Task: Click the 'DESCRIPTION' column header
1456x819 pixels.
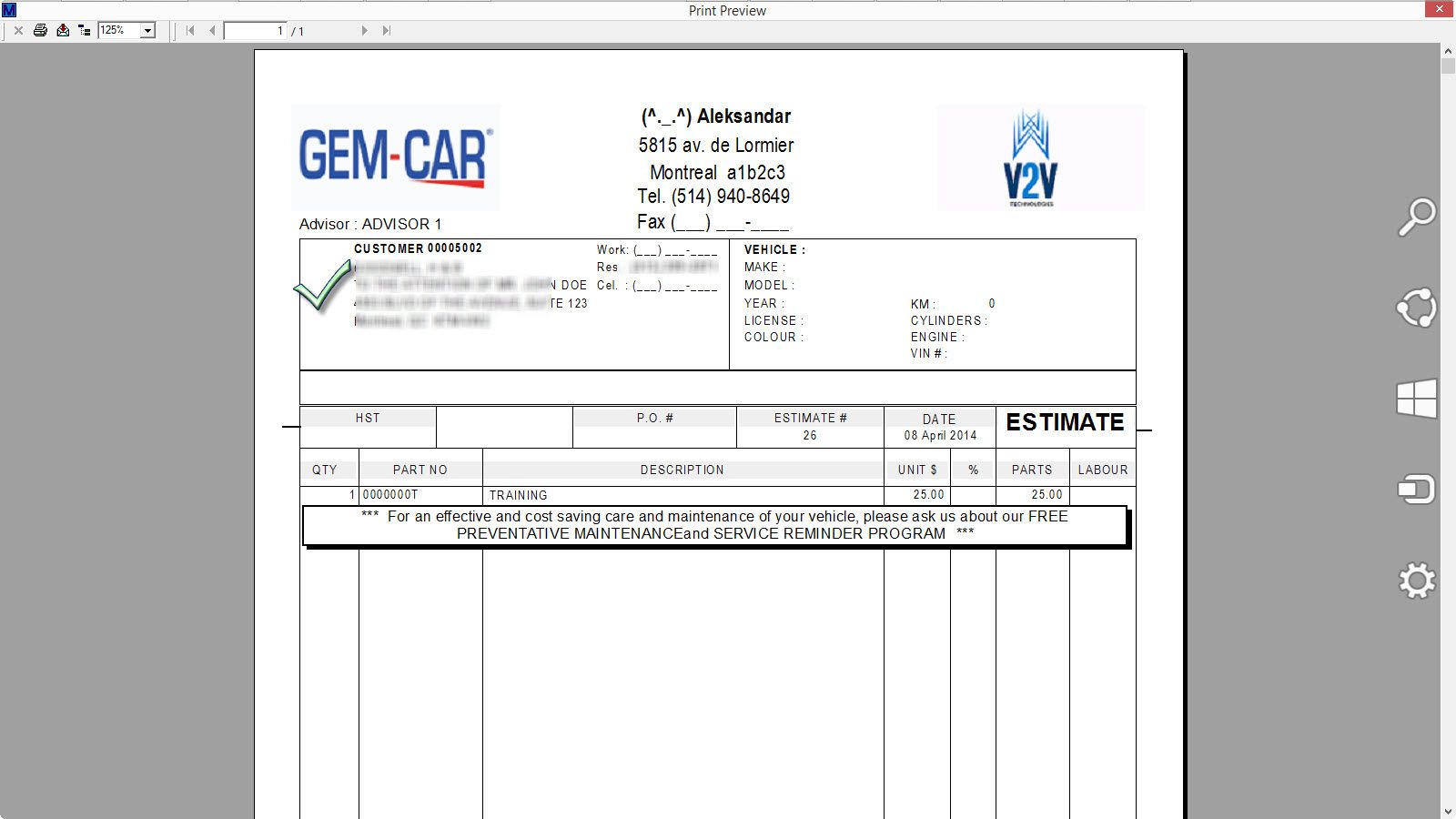Action: (x=682, y=470)
